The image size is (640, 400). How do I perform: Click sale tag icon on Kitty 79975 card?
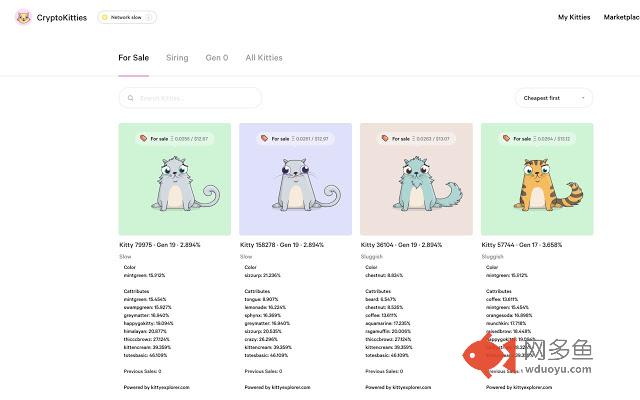pos(143,138)
